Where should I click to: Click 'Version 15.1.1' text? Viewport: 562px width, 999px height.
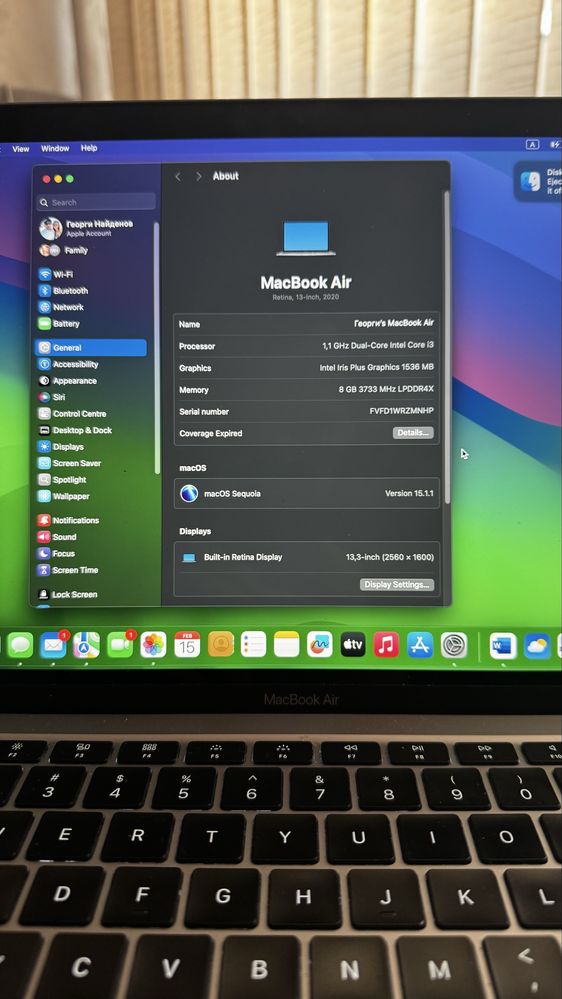[x=409, y=494]
